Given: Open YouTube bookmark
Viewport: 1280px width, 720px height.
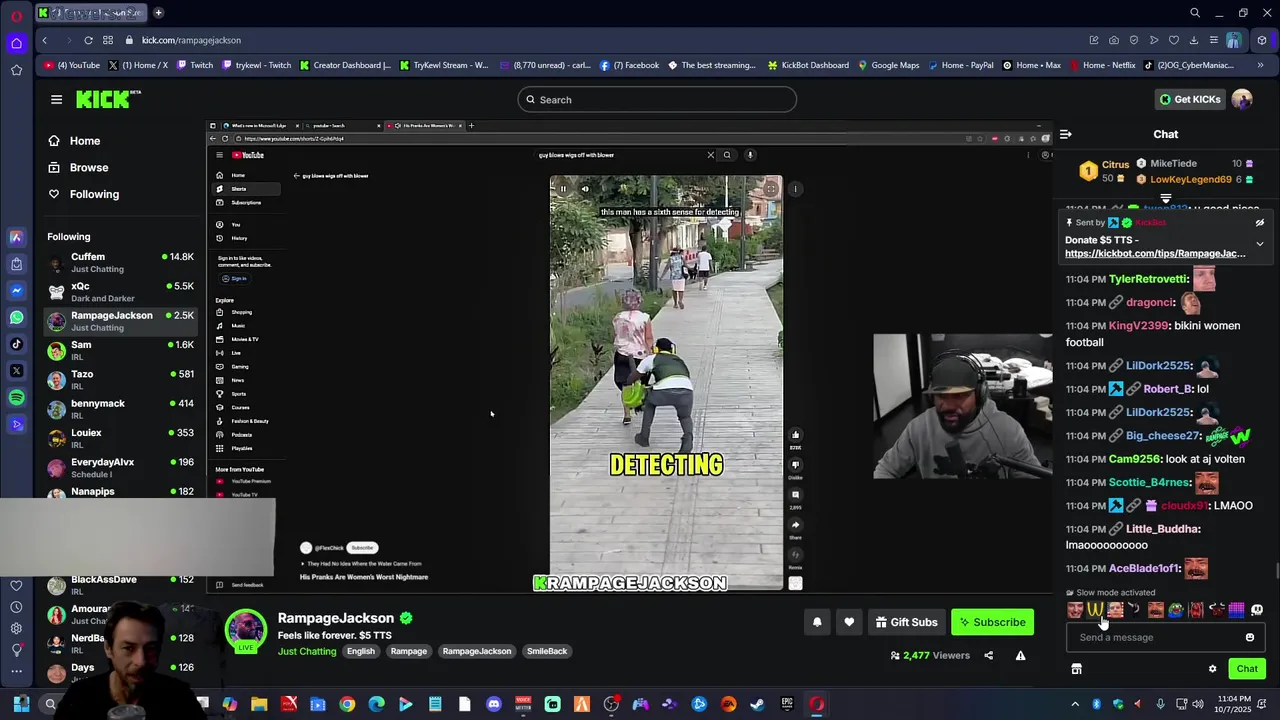Looking at the screenshot, I should pos(72,65).
